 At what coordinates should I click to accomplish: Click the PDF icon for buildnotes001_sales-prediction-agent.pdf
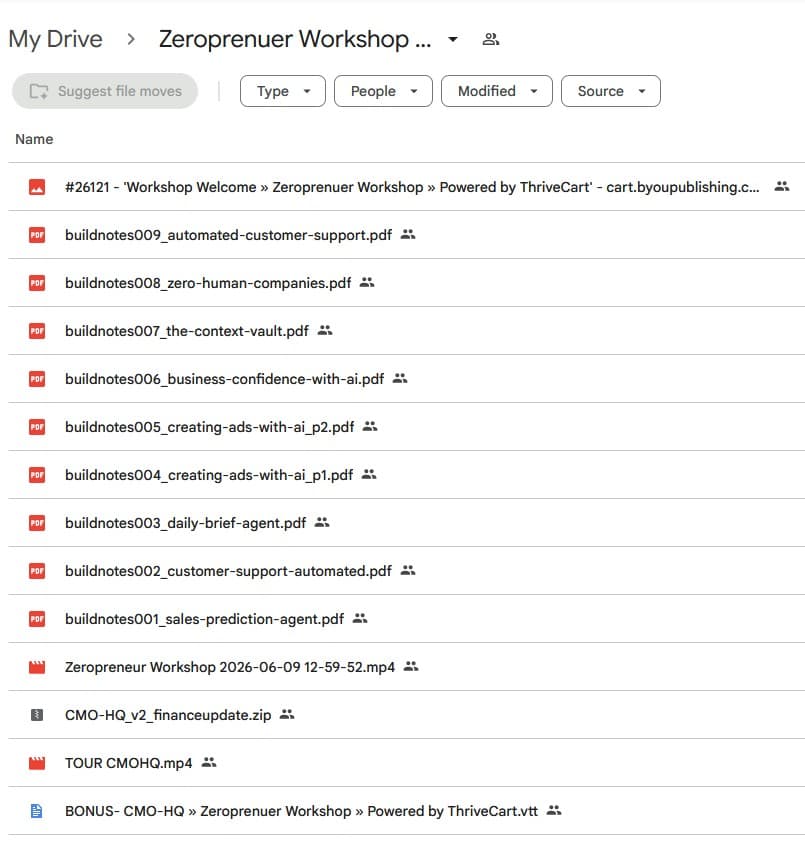37,619
